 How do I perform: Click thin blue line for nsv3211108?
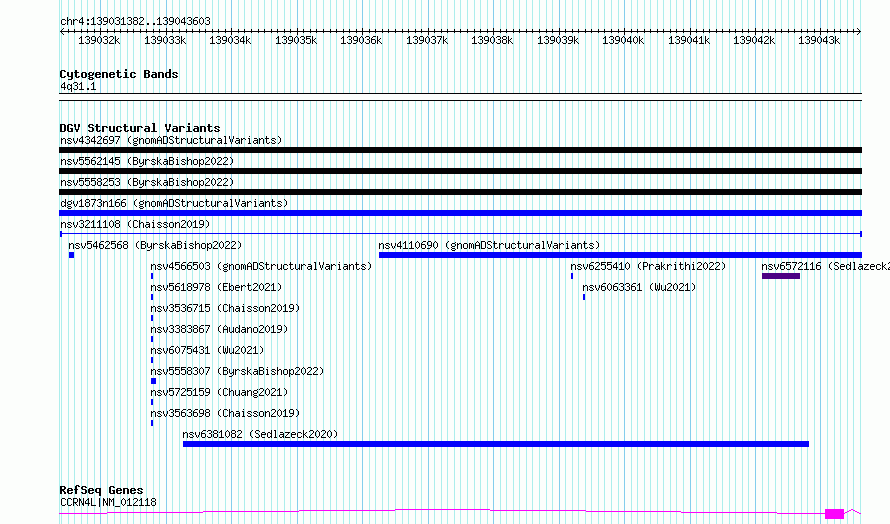461,234
